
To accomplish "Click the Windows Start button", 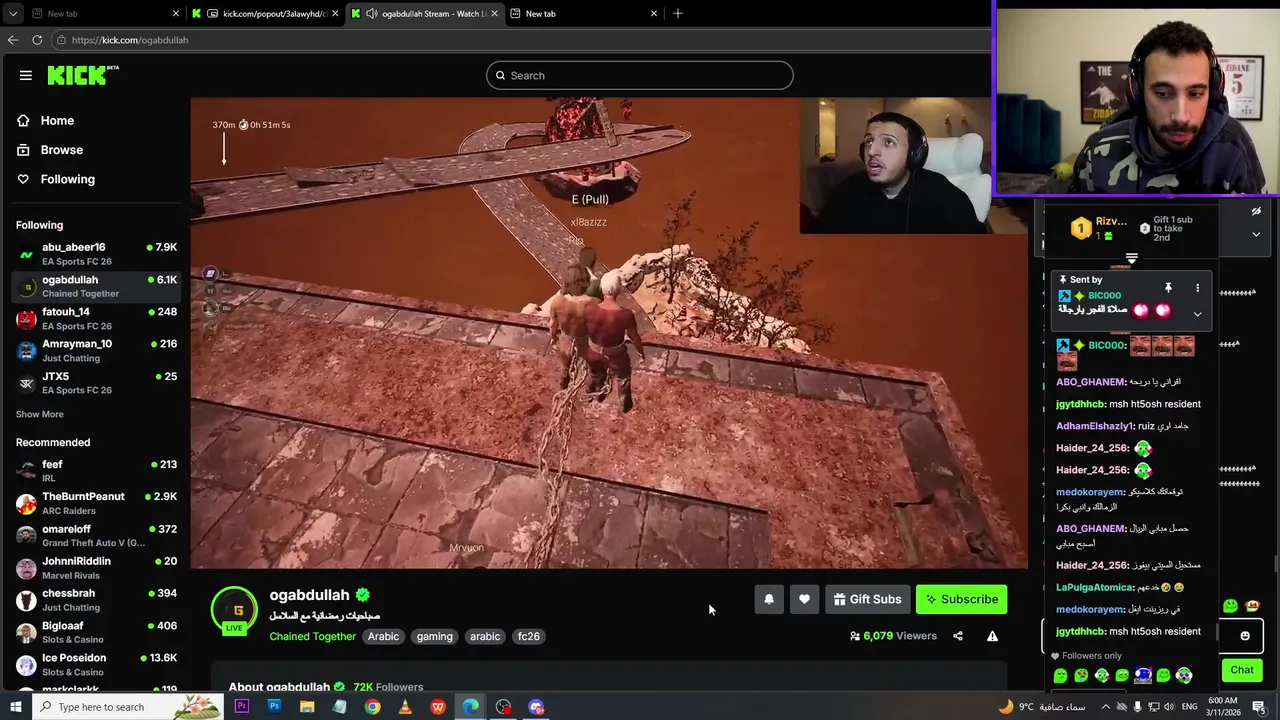I will point(15,707).
